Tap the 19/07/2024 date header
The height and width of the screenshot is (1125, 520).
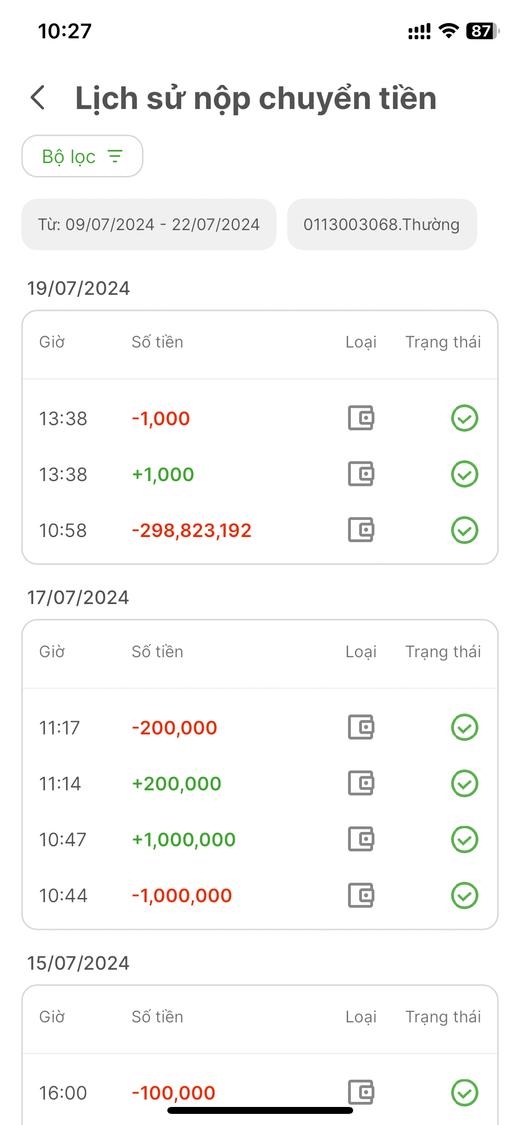click(x=79, y=288)
